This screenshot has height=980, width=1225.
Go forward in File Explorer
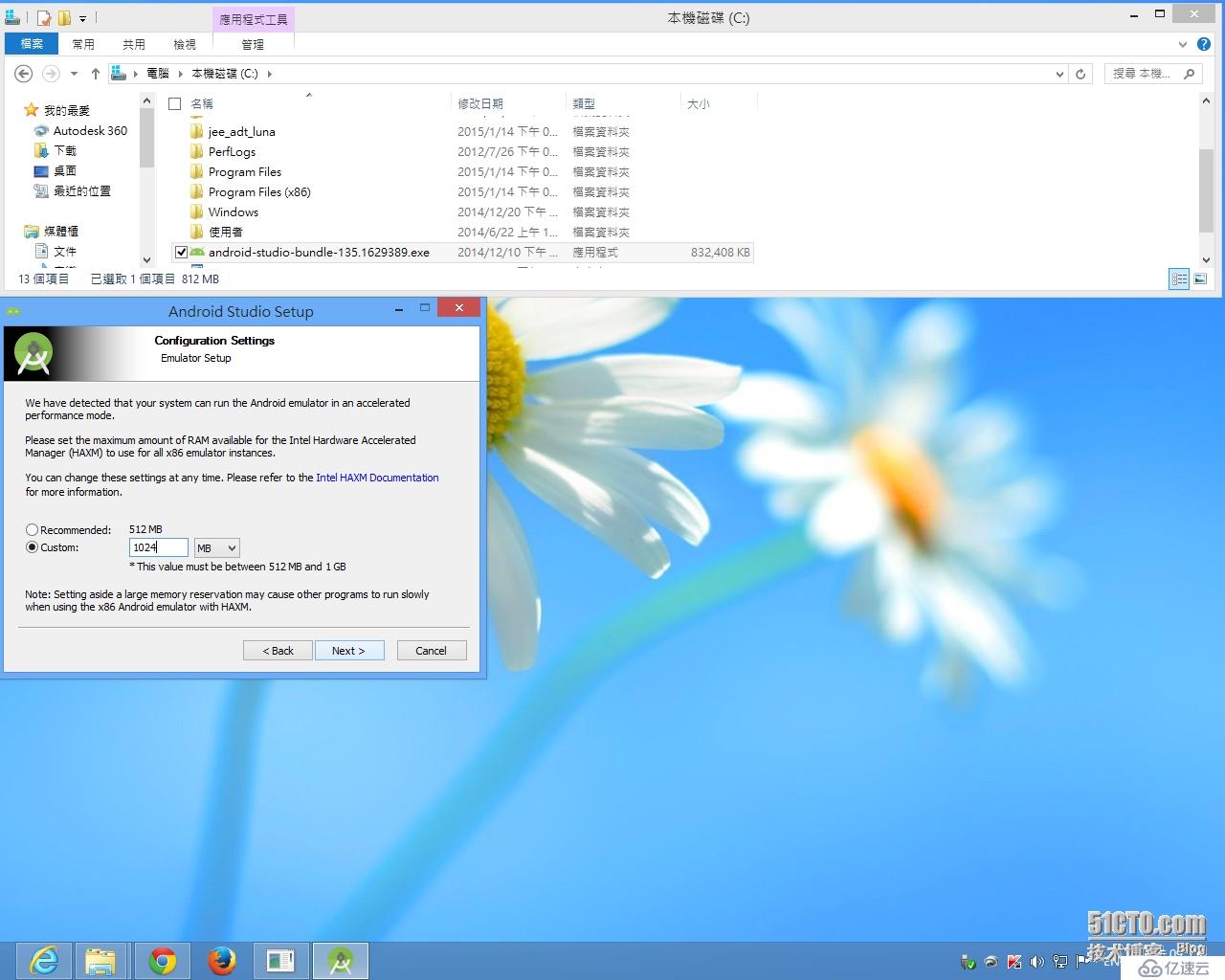coord(51,74)
